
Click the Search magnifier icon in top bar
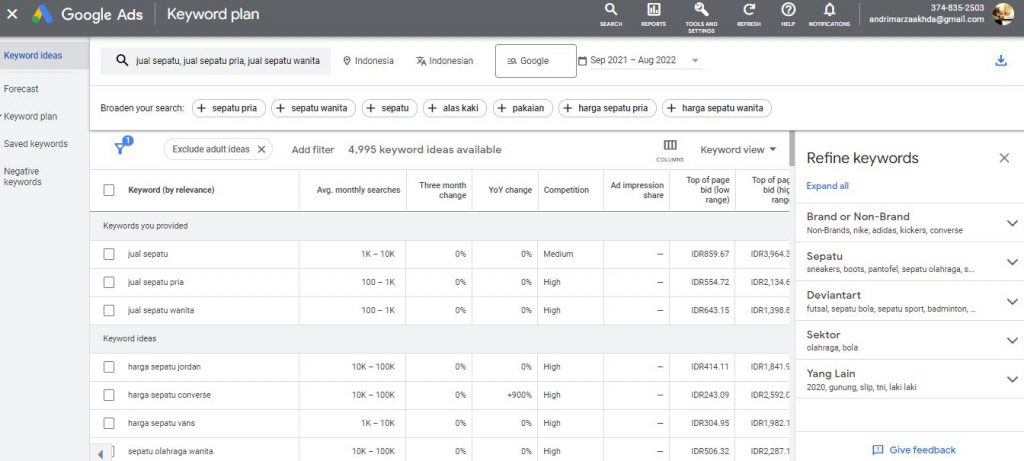point(611,10)
